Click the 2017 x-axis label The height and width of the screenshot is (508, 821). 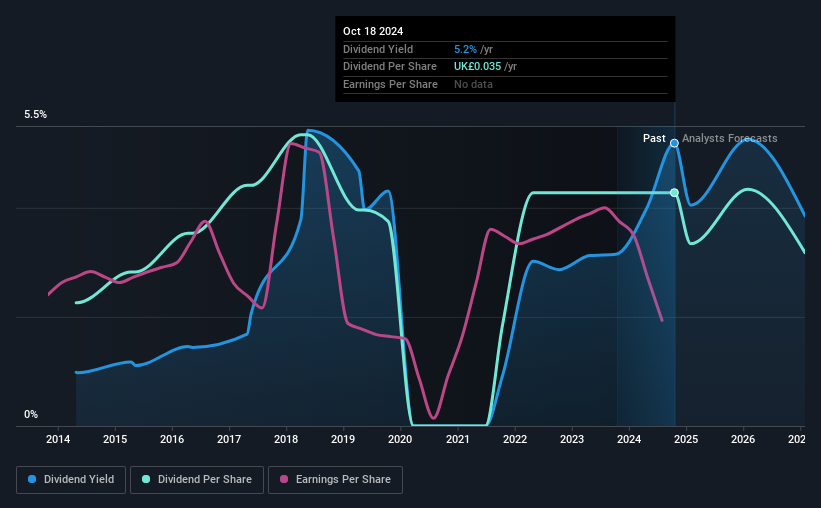tap(229, 439)
